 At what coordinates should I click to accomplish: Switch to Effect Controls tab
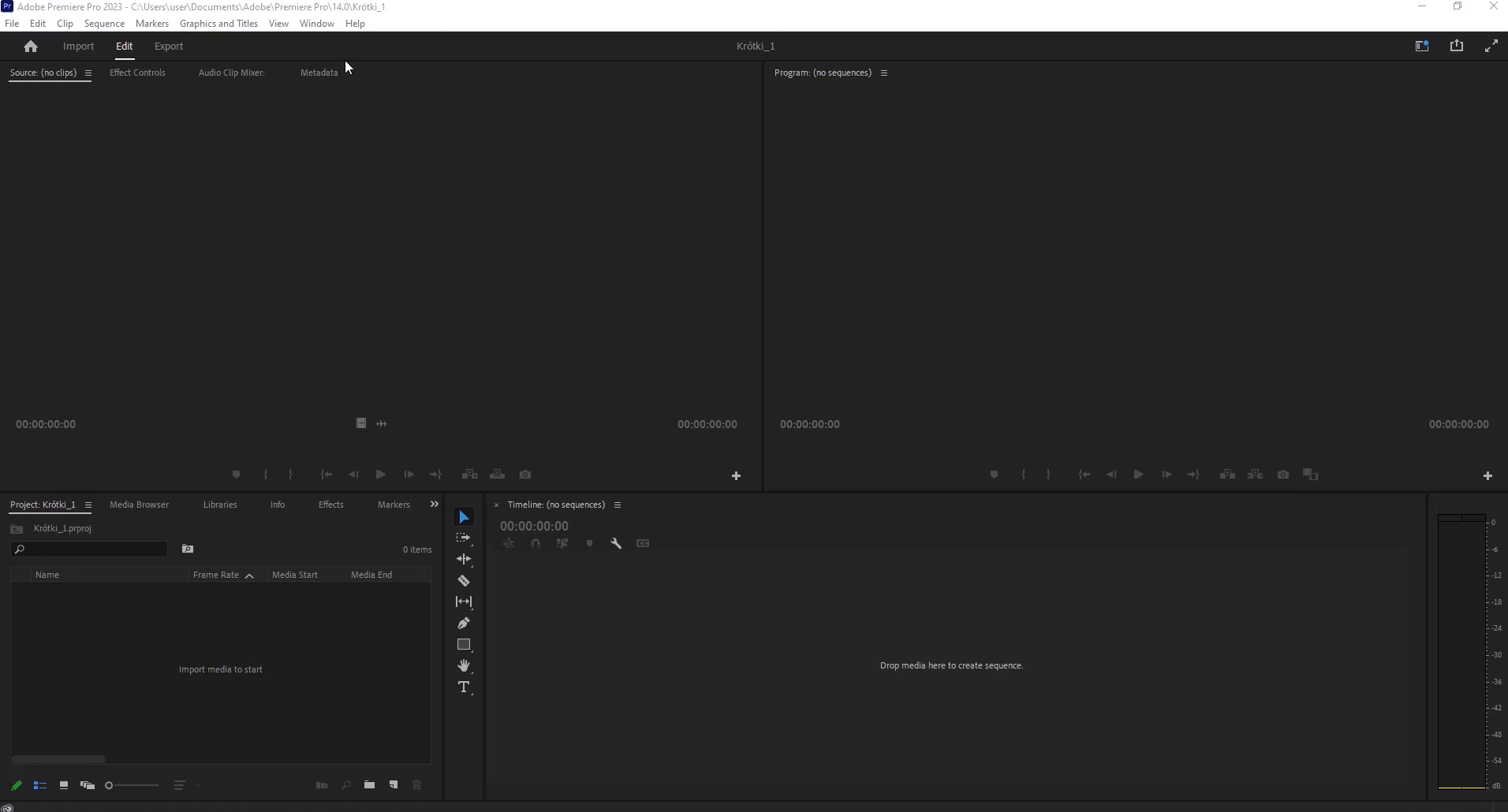tap(137, 73)
